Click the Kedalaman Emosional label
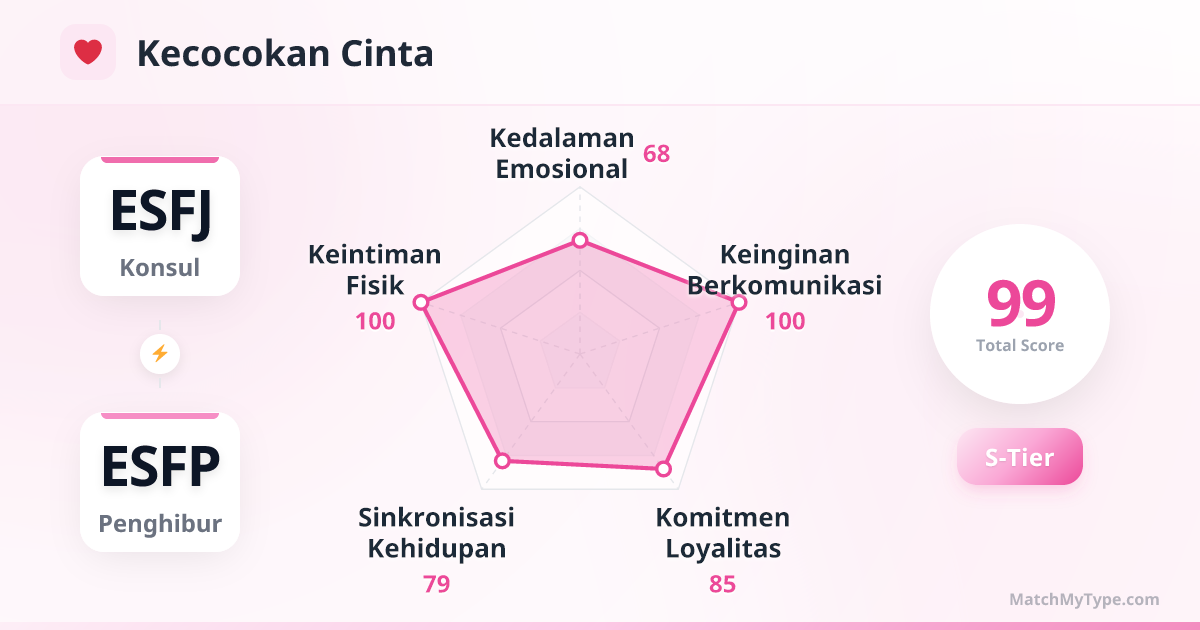This screenshot has width=1200, height=630. tap(564, 153)
